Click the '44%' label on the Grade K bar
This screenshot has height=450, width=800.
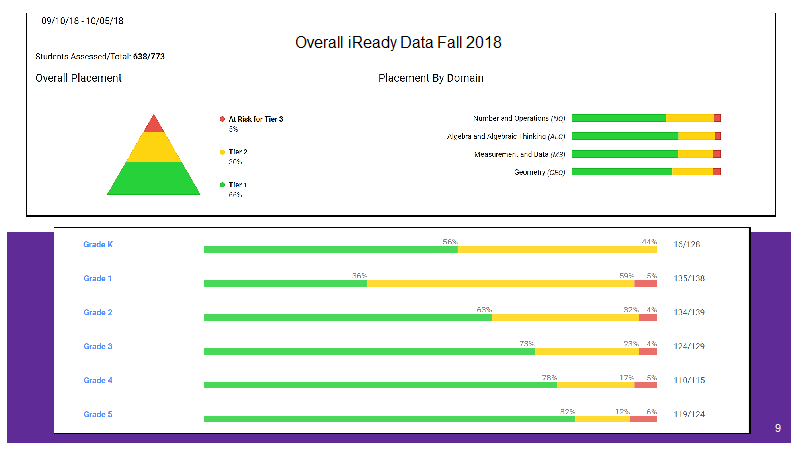649,242
